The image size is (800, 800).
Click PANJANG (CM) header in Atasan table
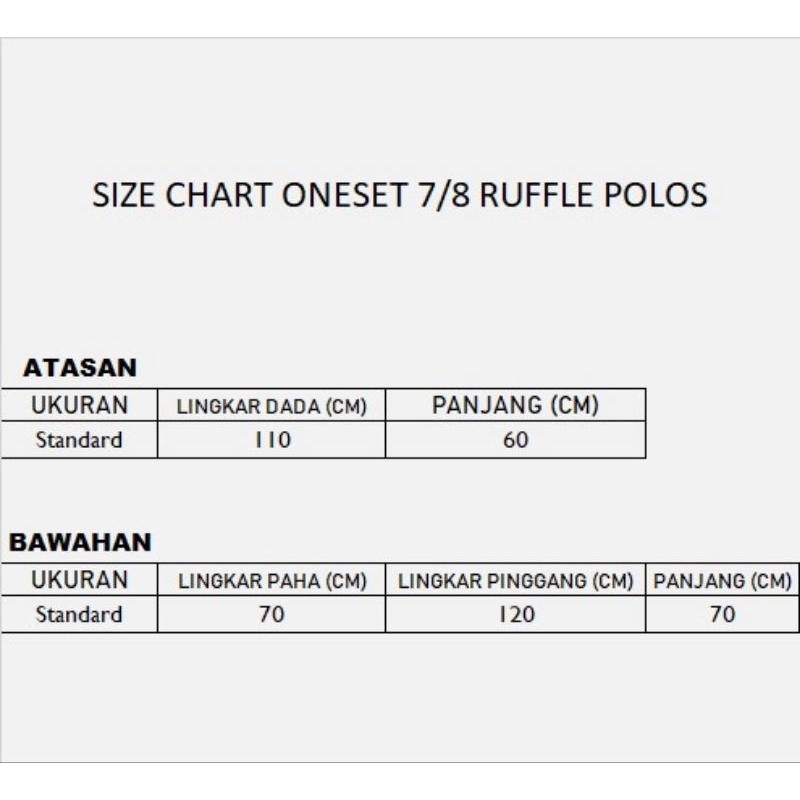(515, 405)
